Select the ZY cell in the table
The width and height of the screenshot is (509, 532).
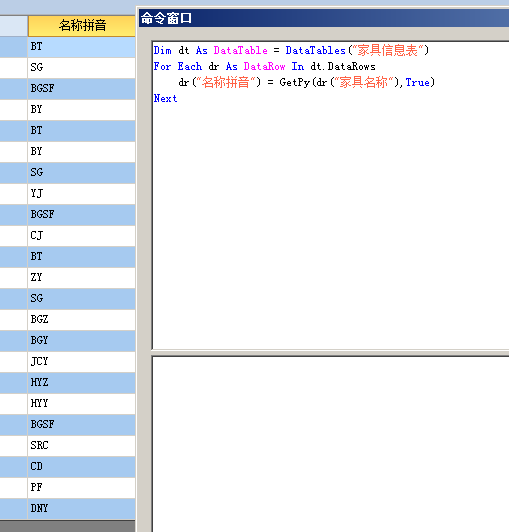tap(82, 278)
